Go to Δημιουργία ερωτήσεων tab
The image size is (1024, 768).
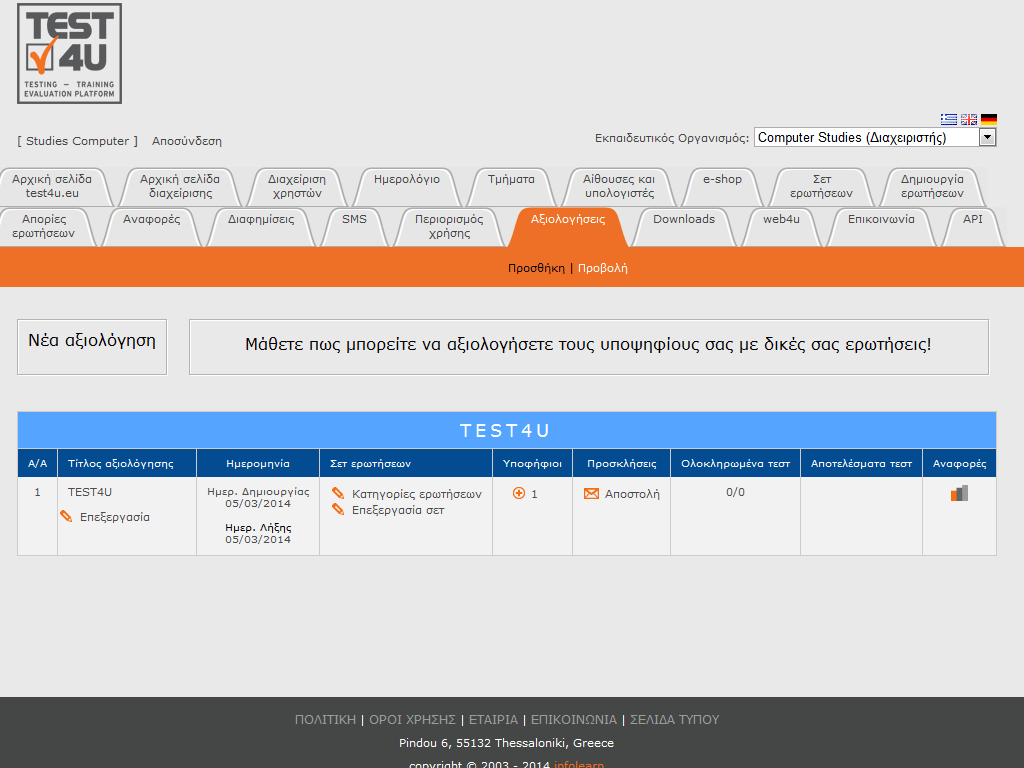click(x=933, y=186)
